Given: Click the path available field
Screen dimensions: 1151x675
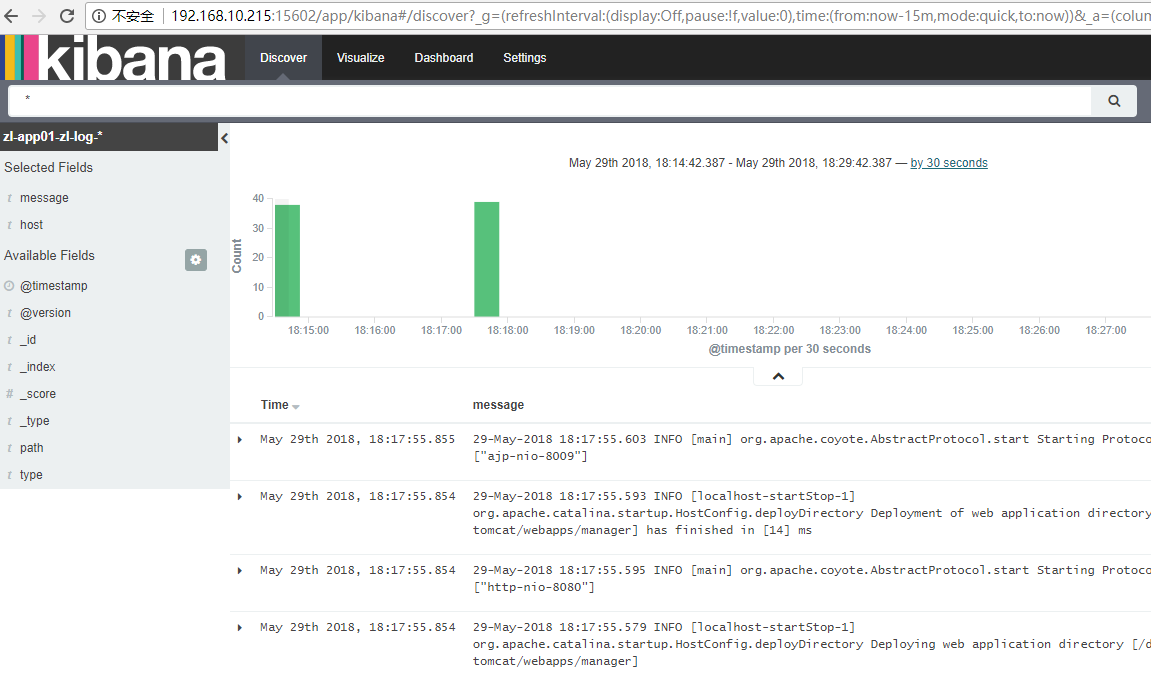Looking at the screenshot, I should pos(32,448).
